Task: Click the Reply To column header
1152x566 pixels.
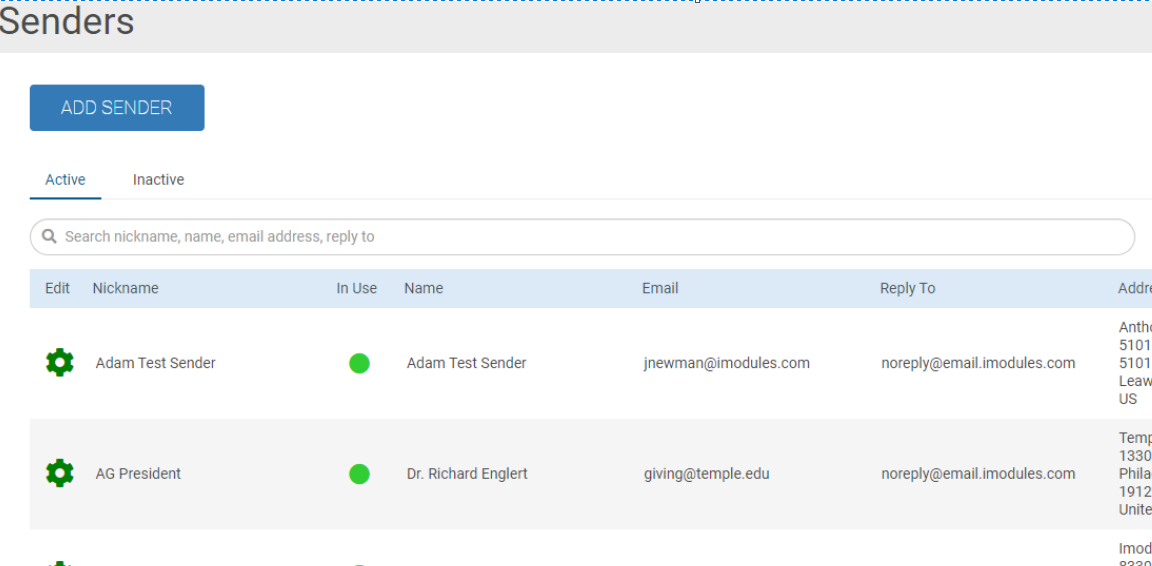Action: click(x=907, y=288)
